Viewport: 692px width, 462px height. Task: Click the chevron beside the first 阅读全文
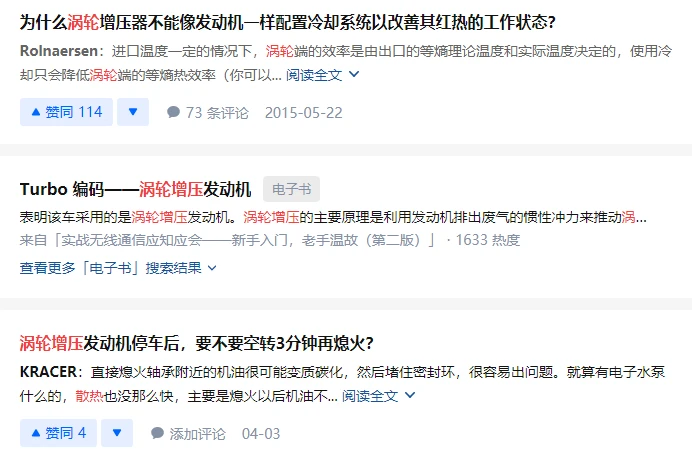354,74
